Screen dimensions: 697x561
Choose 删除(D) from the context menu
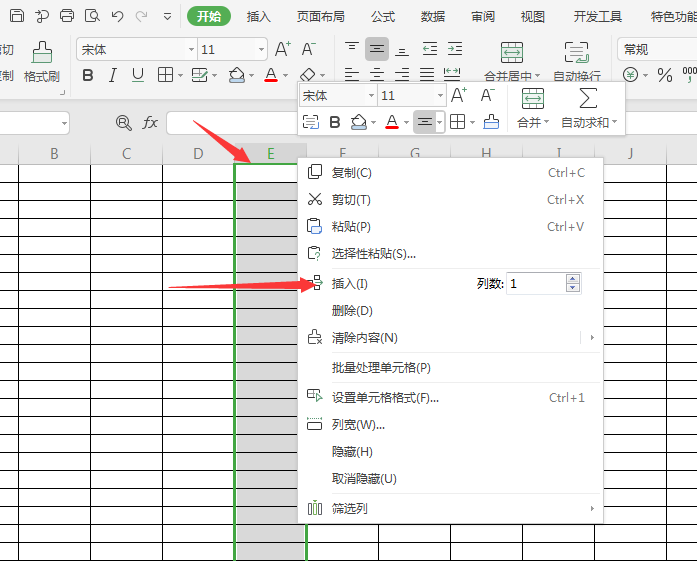(352, 311)
